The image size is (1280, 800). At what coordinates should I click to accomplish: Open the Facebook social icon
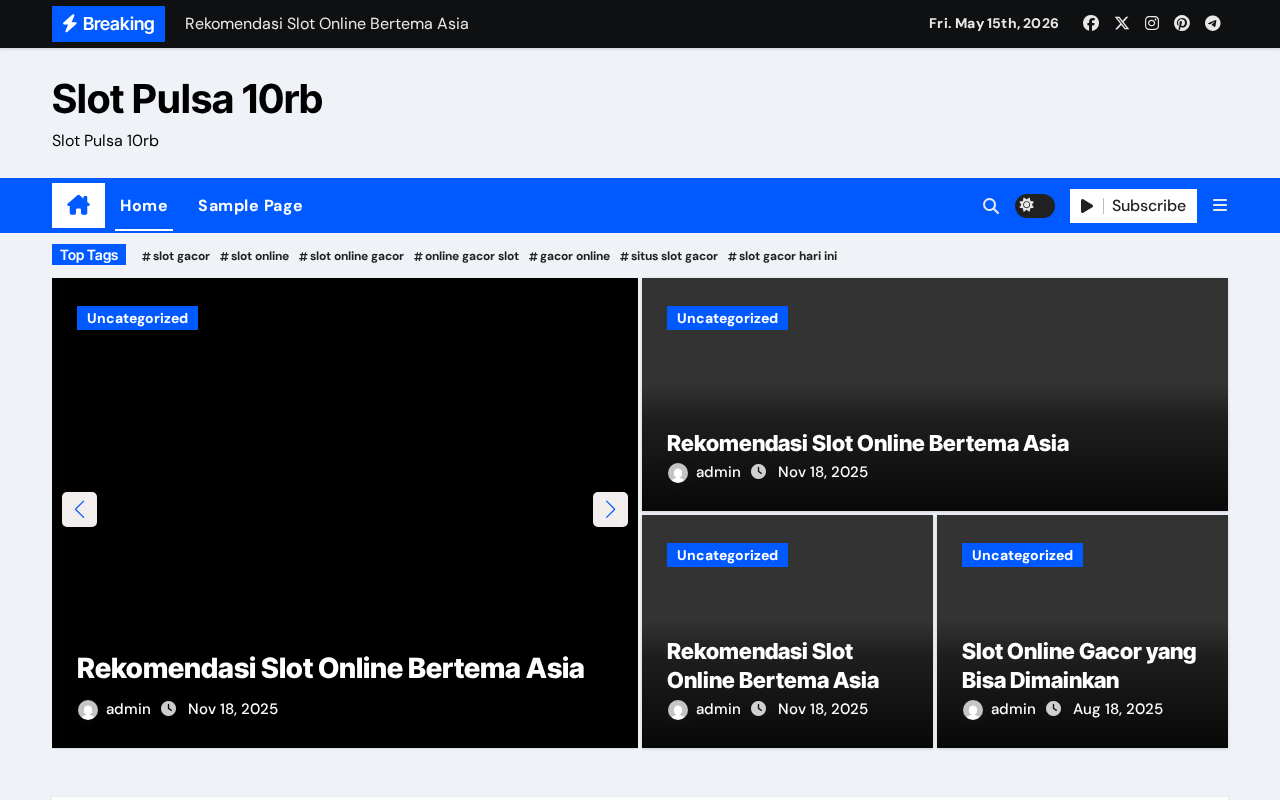[1091, 23]
